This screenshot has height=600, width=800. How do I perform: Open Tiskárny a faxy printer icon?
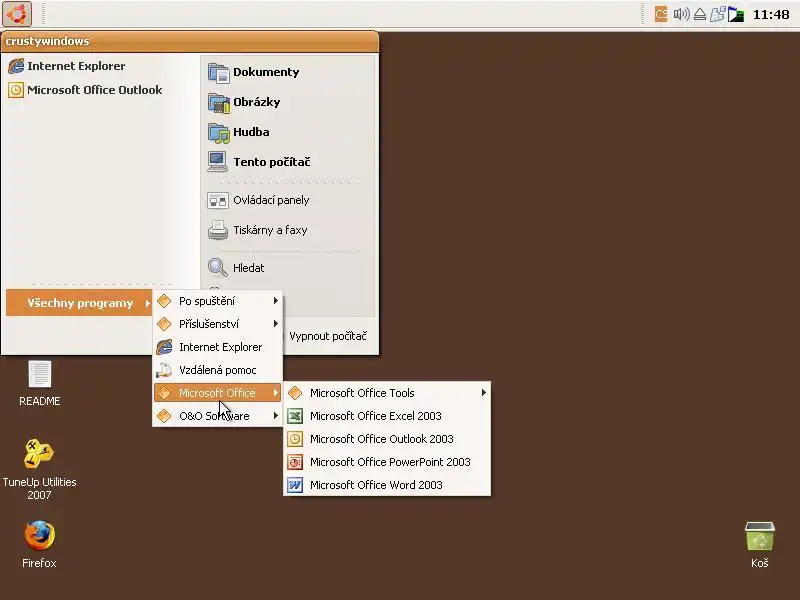coord(218,230)
